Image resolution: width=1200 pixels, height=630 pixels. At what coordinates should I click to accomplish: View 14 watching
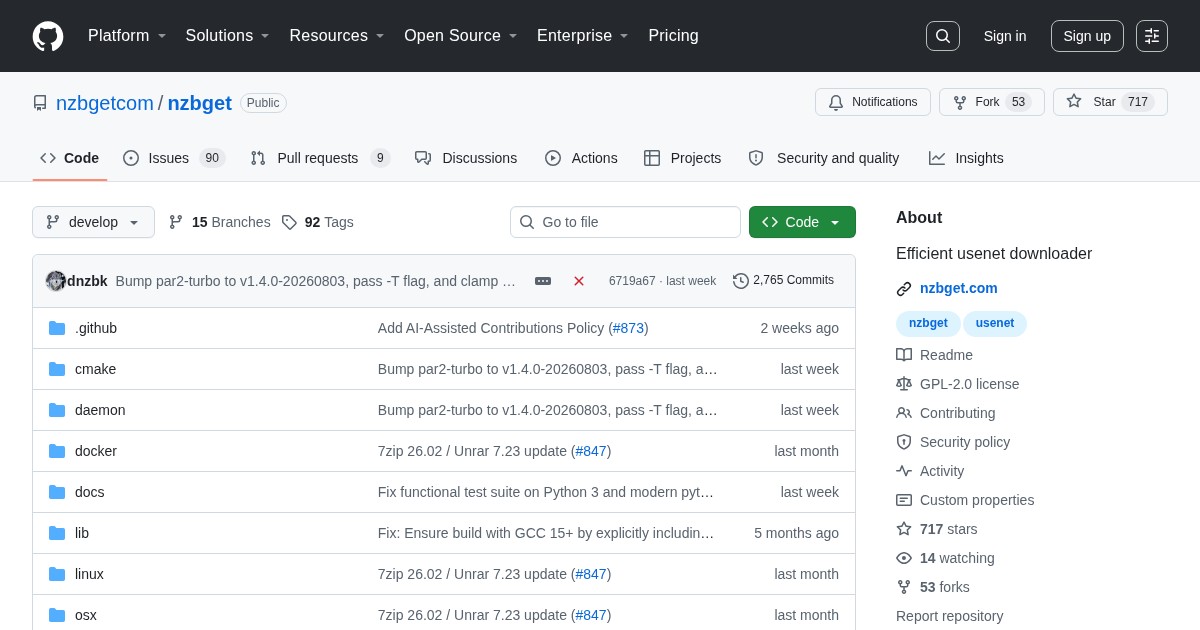click(x=945, y=558)
